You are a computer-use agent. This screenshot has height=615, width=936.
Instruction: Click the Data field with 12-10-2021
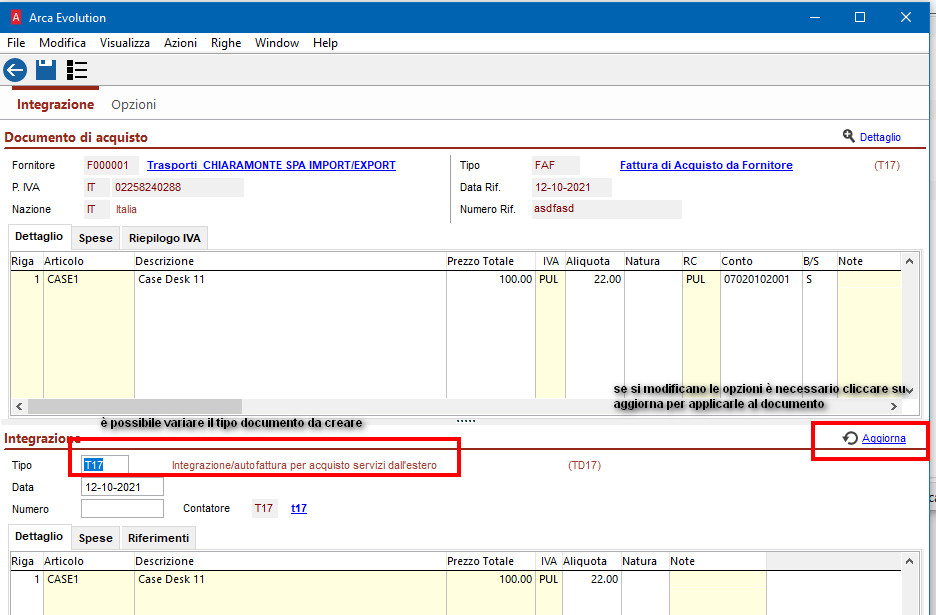[122, 487]
